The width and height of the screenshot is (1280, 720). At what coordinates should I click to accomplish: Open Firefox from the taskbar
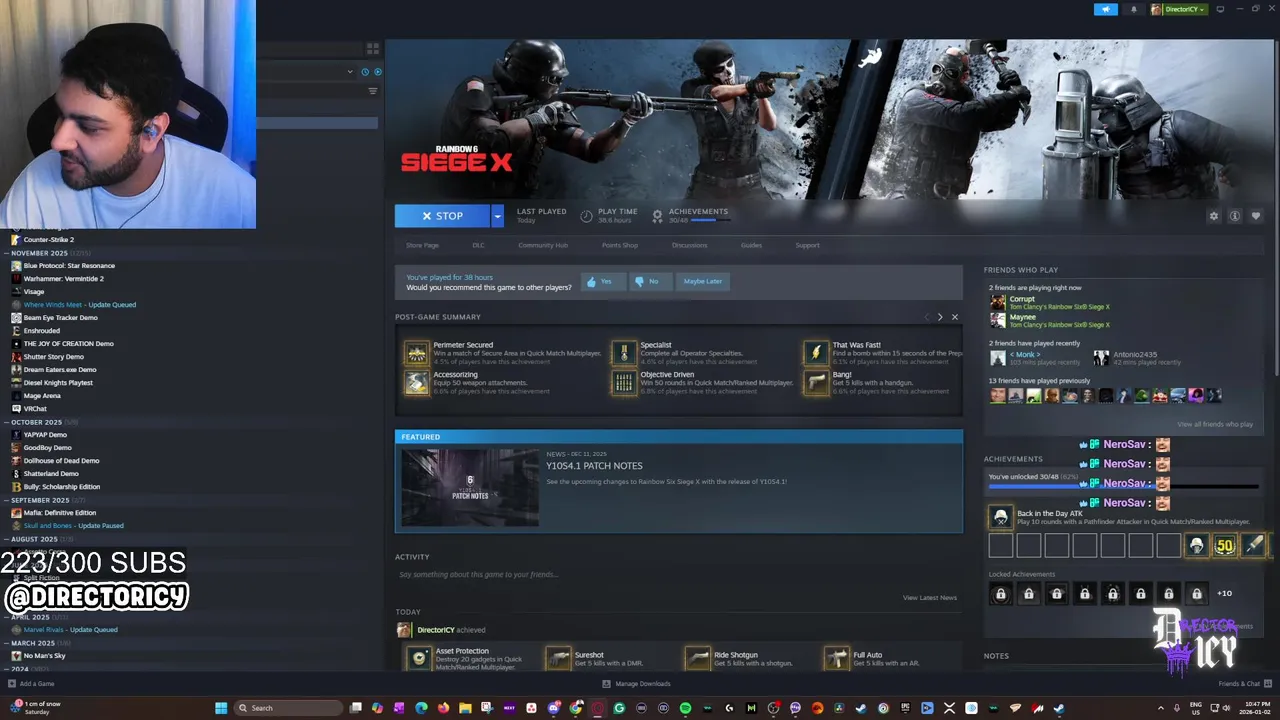tap(443, 708)
